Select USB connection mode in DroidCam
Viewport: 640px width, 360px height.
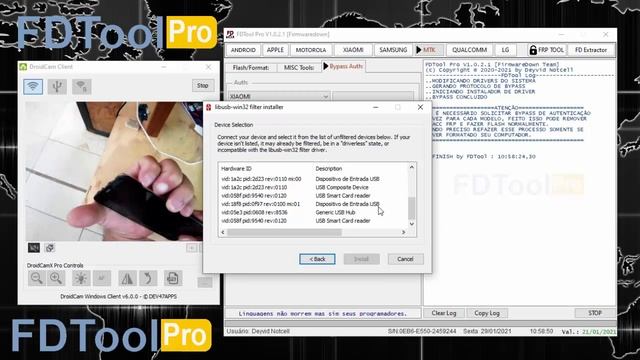click(x=57, y=86)
